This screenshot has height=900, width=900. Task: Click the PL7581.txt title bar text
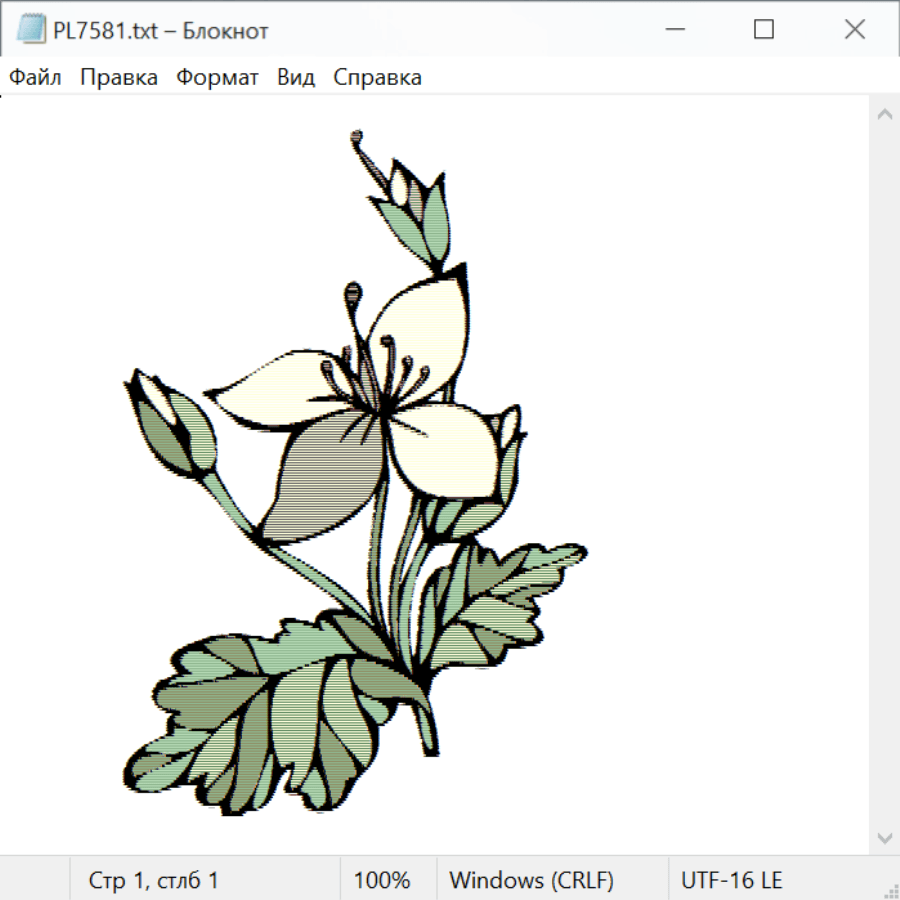[x=161, y=31]
